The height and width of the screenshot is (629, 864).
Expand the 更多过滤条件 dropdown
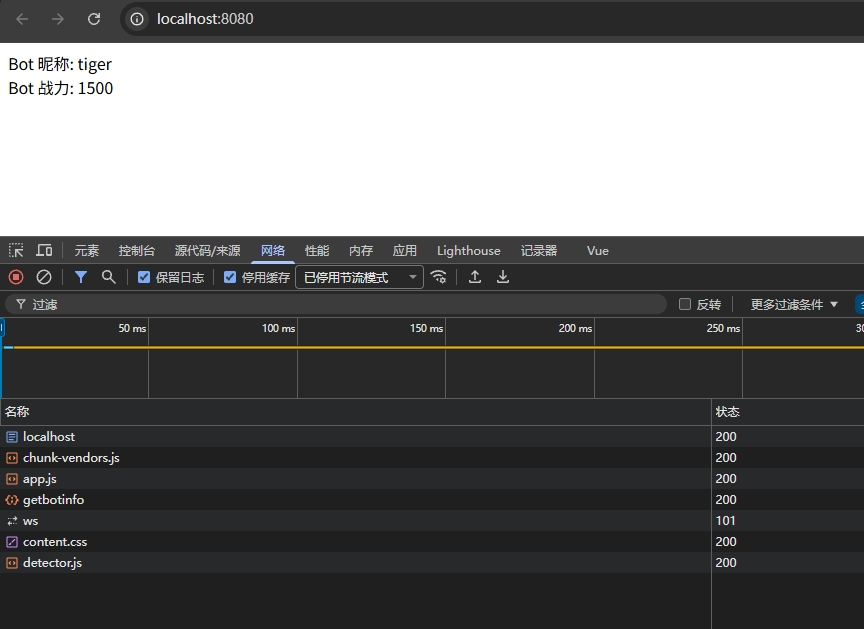pyautogui.click(x=794, y=304)
